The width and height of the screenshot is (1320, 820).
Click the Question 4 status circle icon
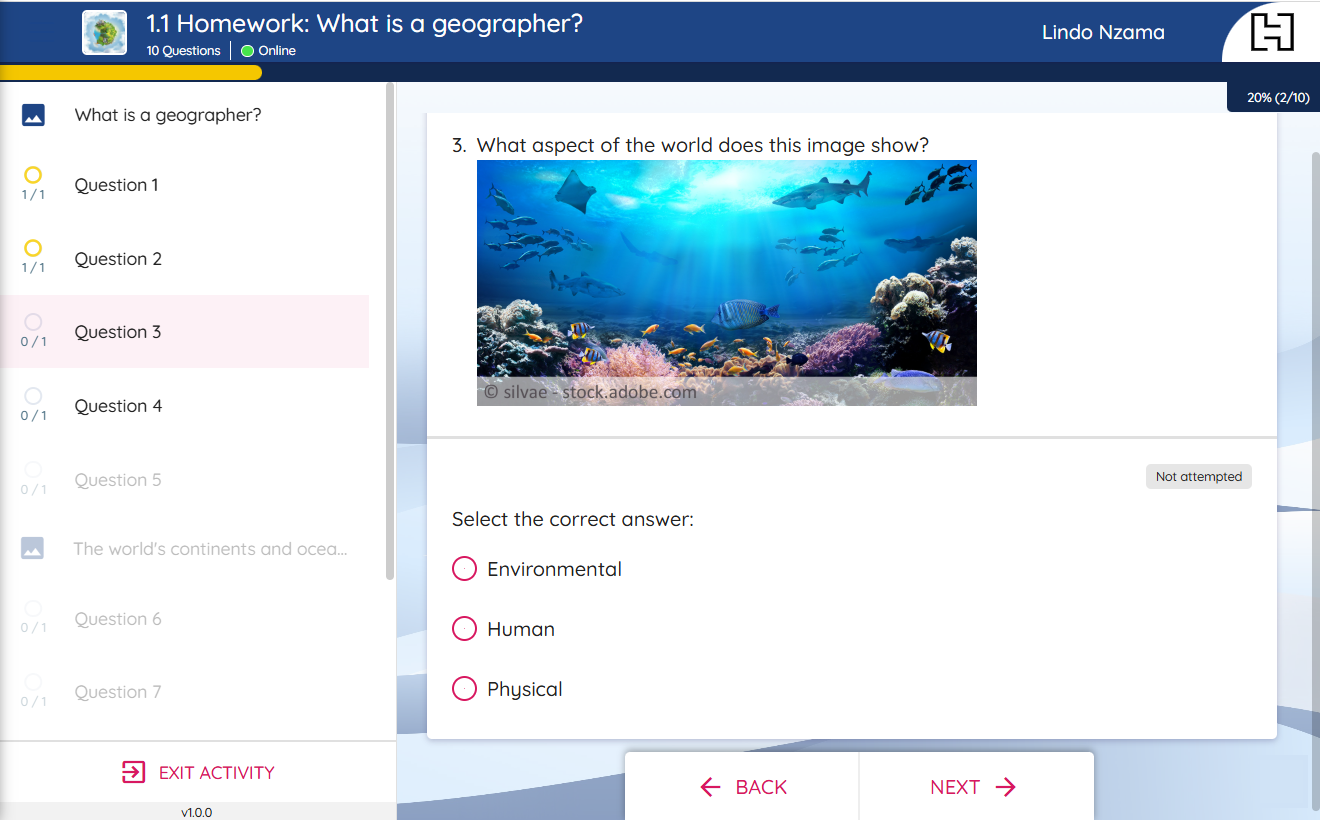[33, 396]
